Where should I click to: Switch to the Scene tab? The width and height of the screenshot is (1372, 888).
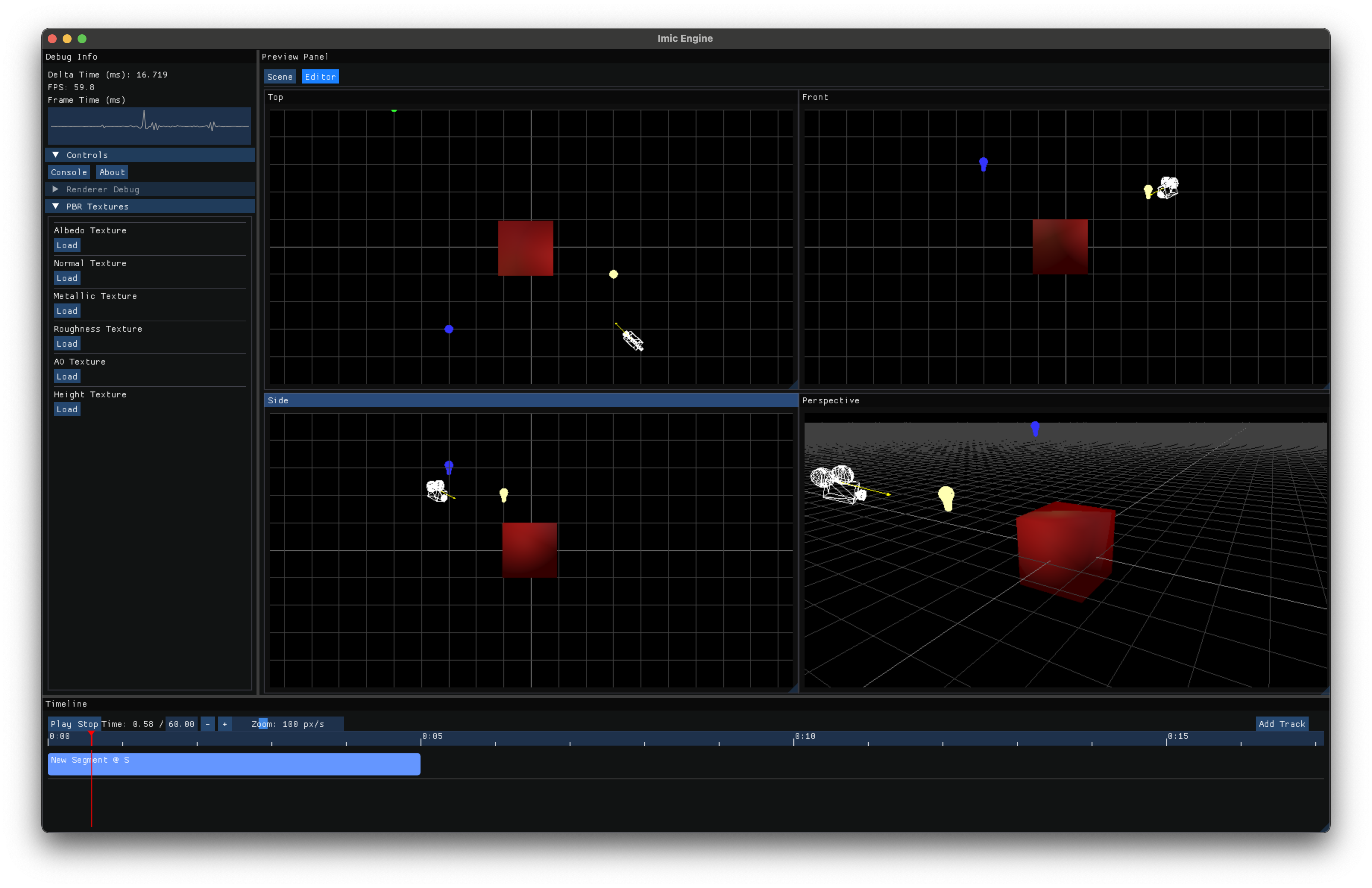click(x=280, y=77)
